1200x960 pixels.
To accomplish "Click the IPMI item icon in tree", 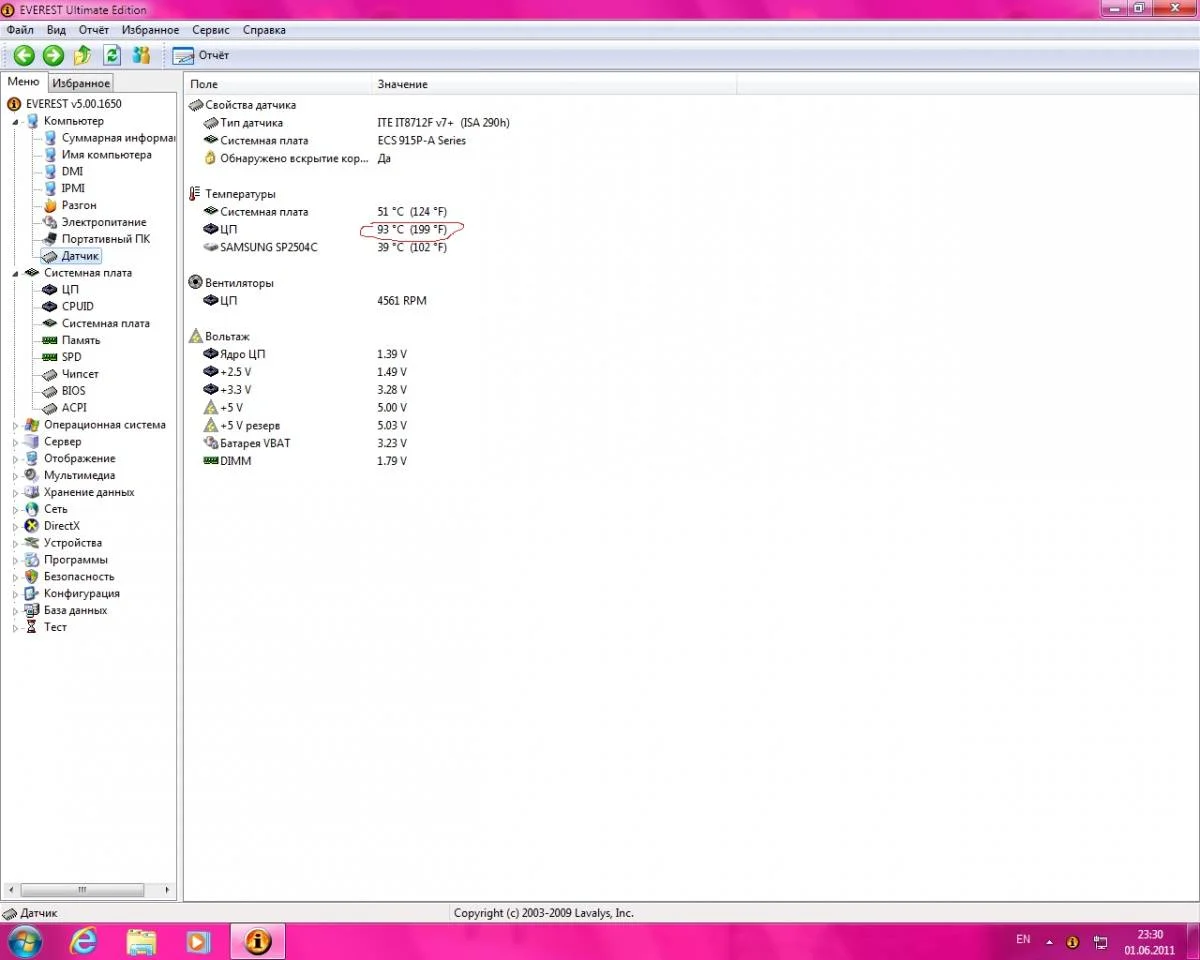I will pos(51,188).
